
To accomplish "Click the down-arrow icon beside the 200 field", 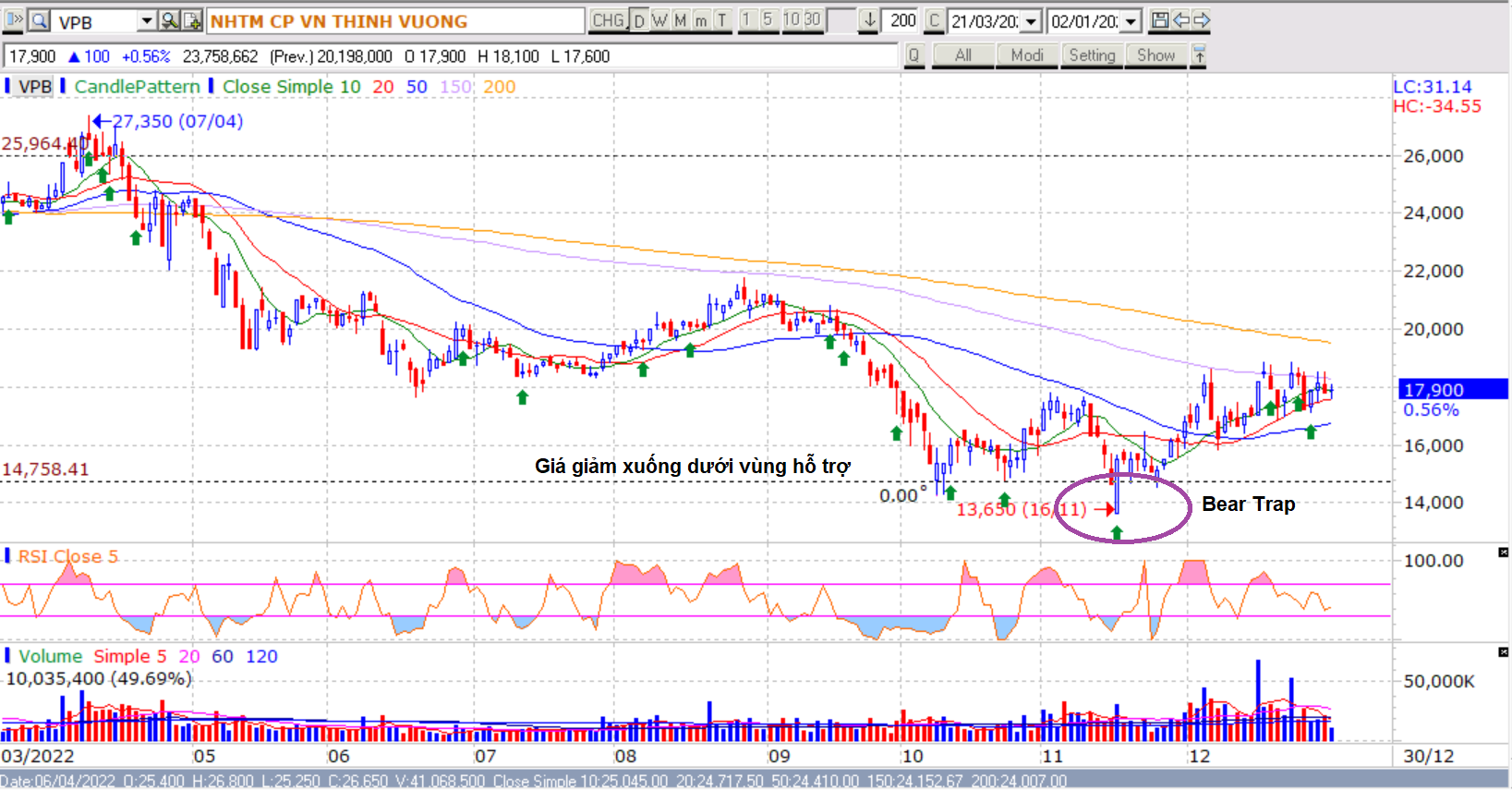I will coord(869,20).
